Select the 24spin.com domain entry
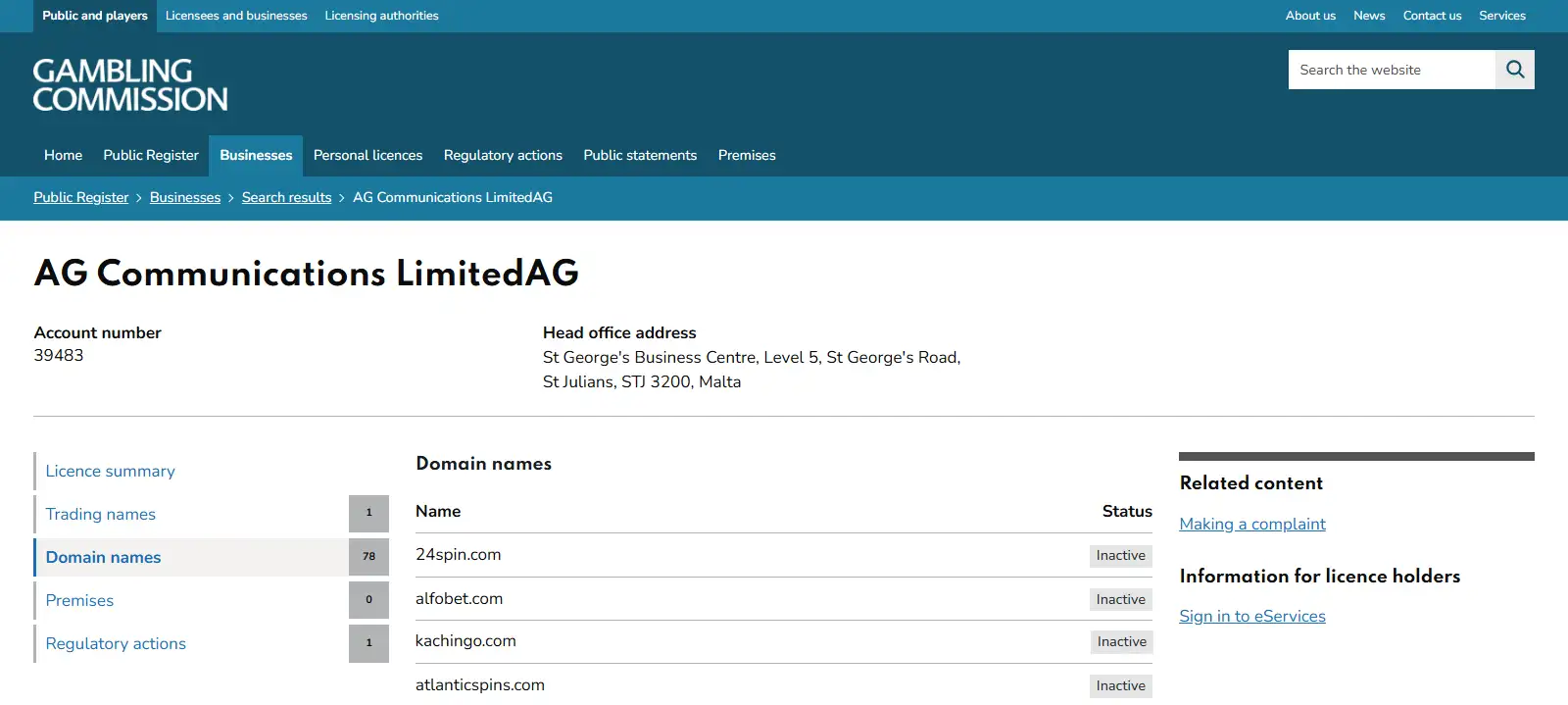The image size is (1568, 705). 458,554
